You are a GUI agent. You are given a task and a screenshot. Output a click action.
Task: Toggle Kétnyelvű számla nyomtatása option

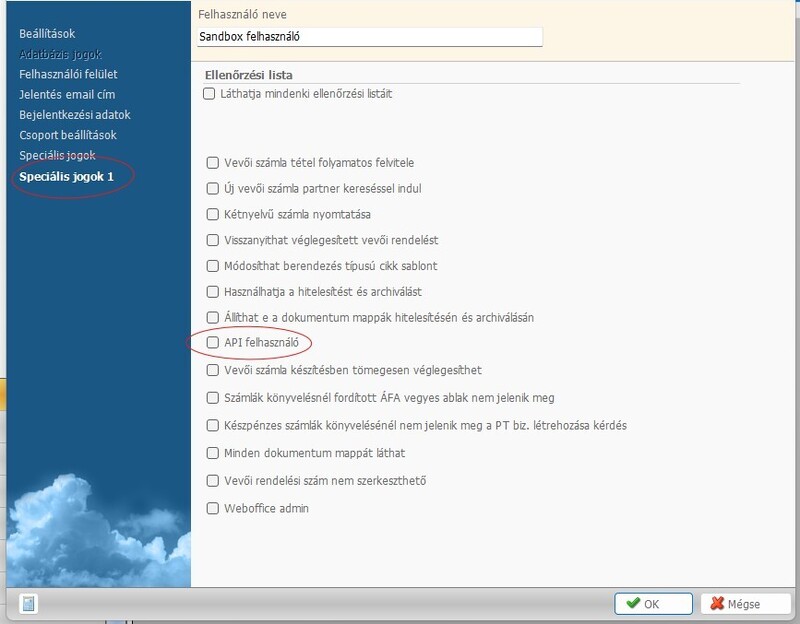point(212,213)
